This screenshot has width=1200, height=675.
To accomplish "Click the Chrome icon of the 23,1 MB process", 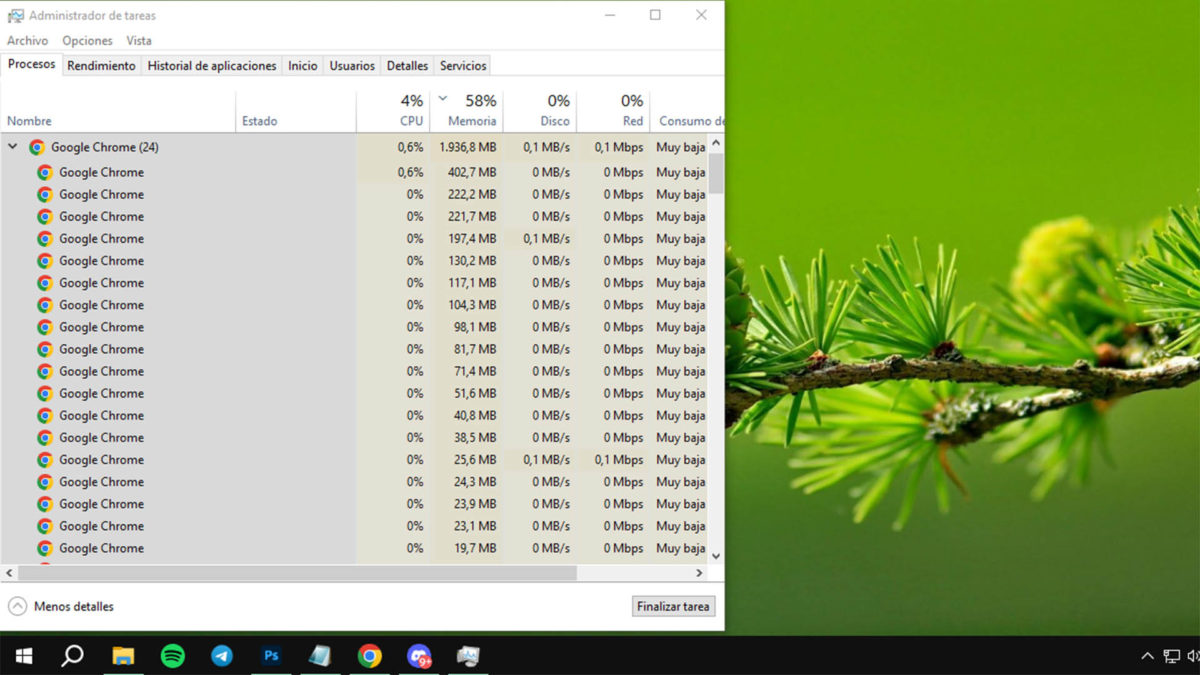I will point(45,526).
